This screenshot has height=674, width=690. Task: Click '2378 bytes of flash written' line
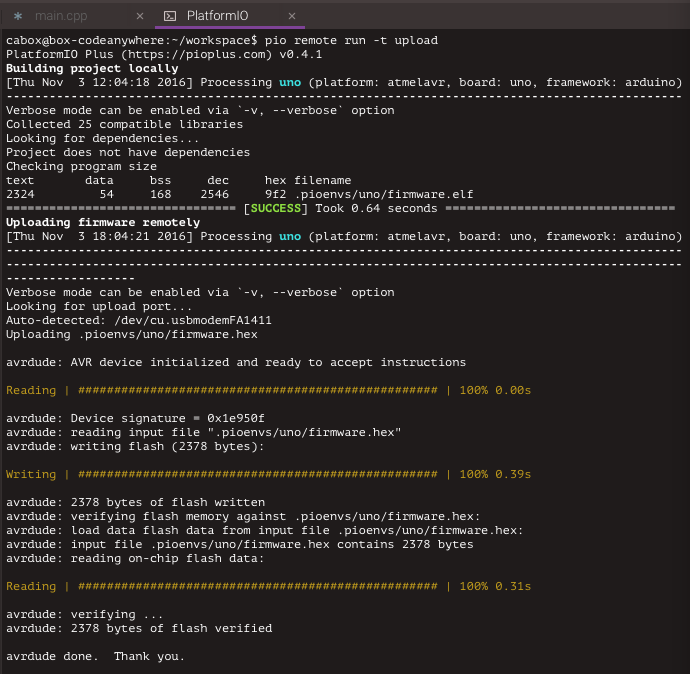(x=136, y=502)
